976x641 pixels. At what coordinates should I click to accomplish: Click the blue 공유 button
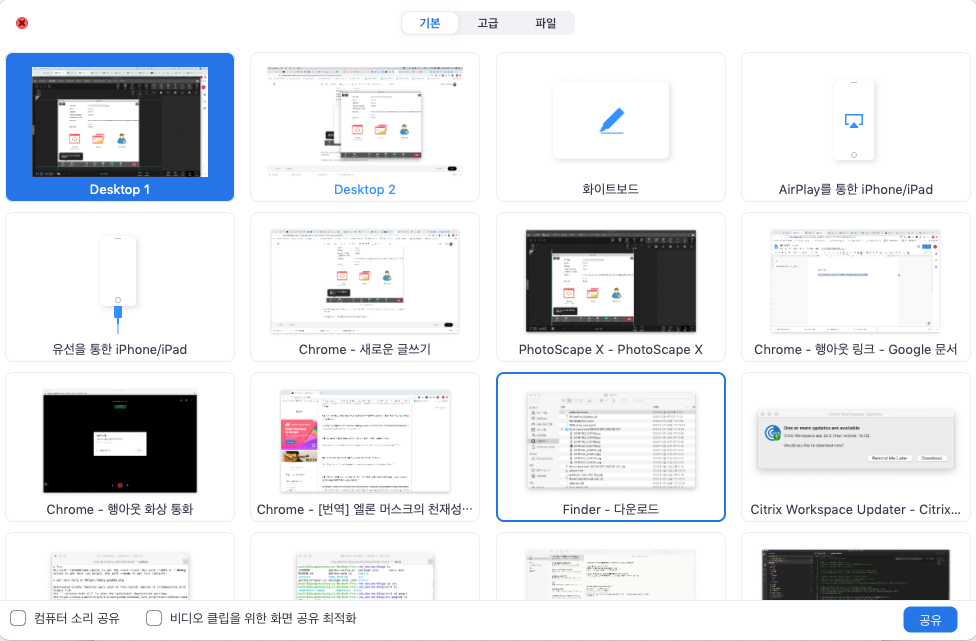point(930,620)
